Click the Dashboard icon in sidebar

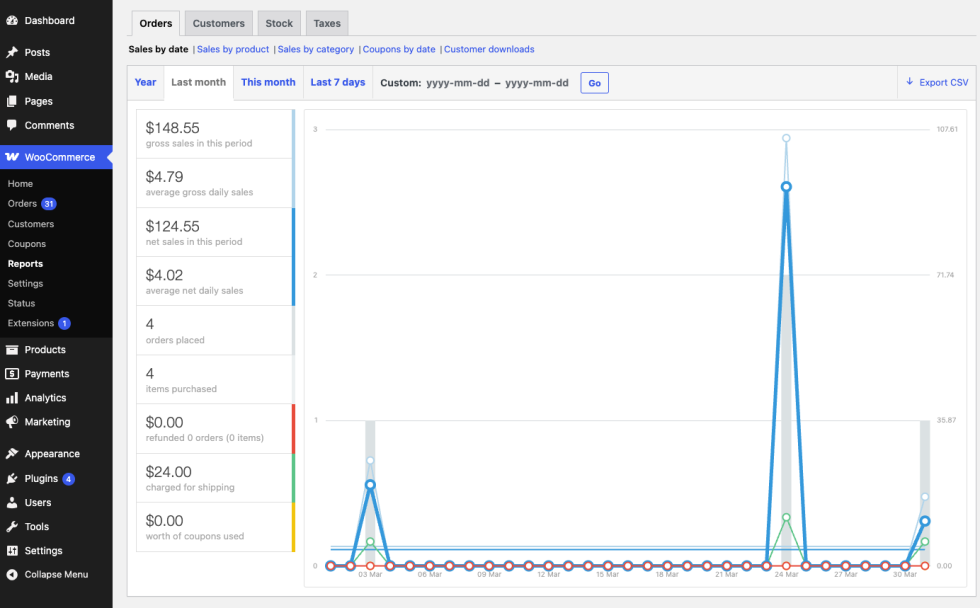(x=12, y=20)
